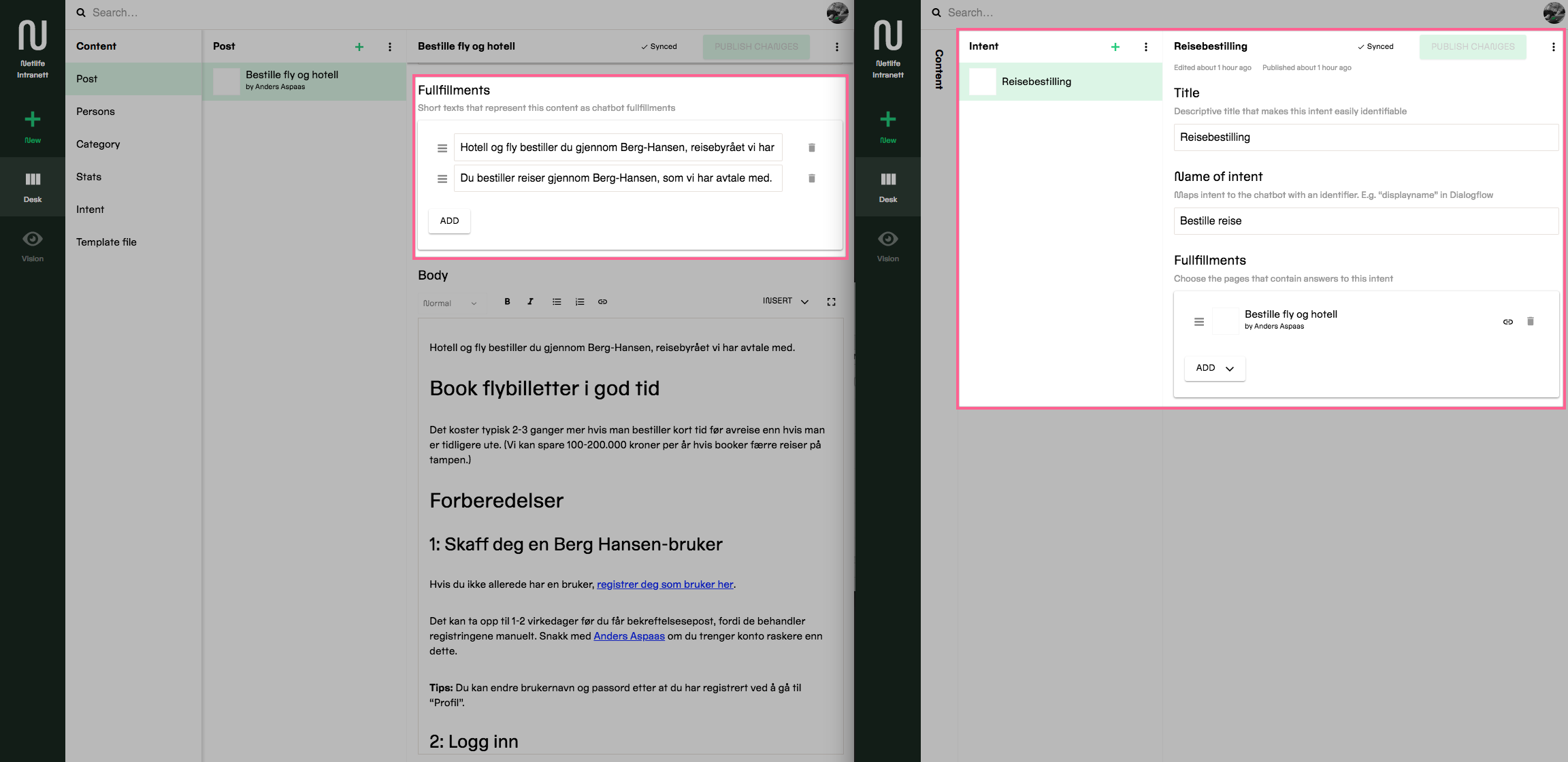Viewport: 1568px width, 762px height.
Task: Click the Name of intent input field
Action: tap(1365, 221)
